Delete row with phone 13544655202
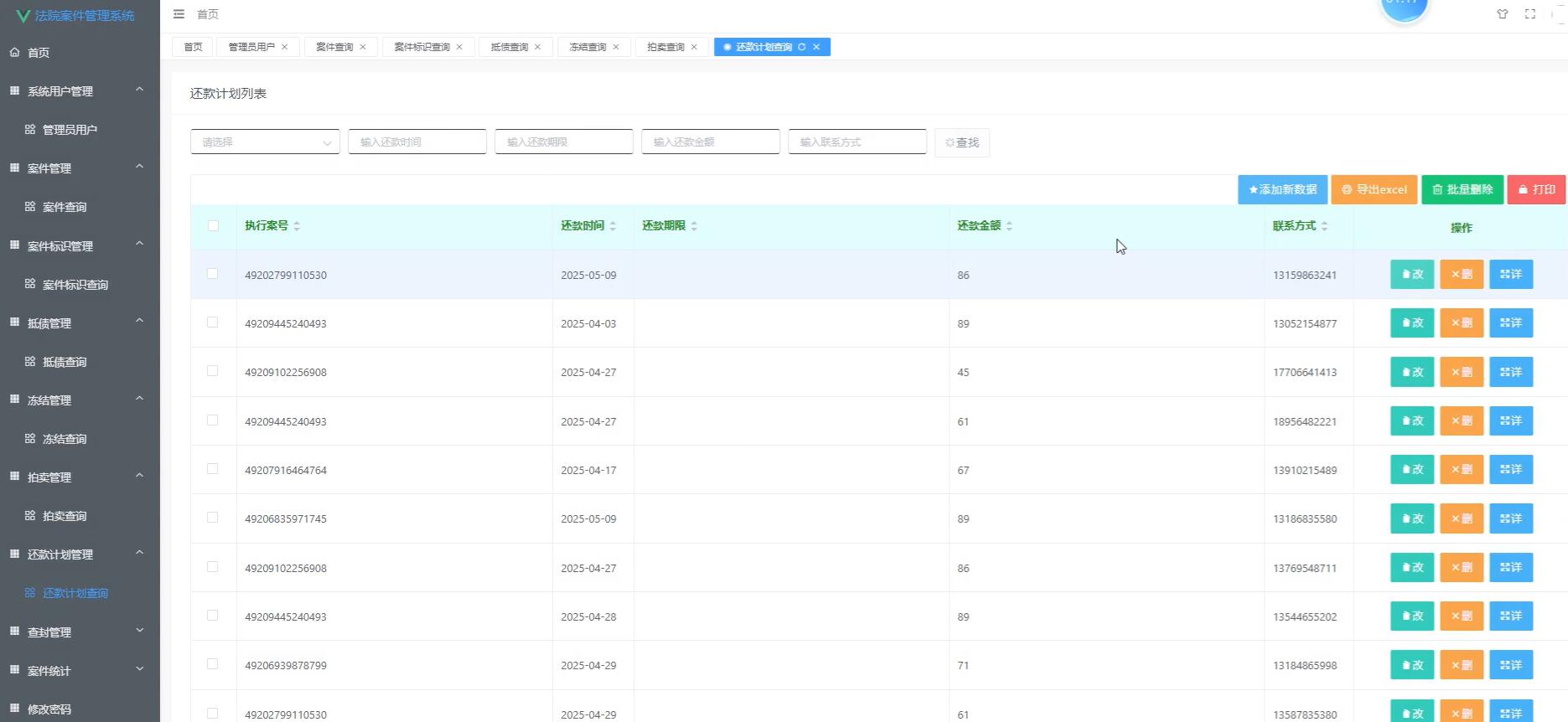Image resolution: width=1568 pixels, height=722 pixels. tap(1462, 616)
